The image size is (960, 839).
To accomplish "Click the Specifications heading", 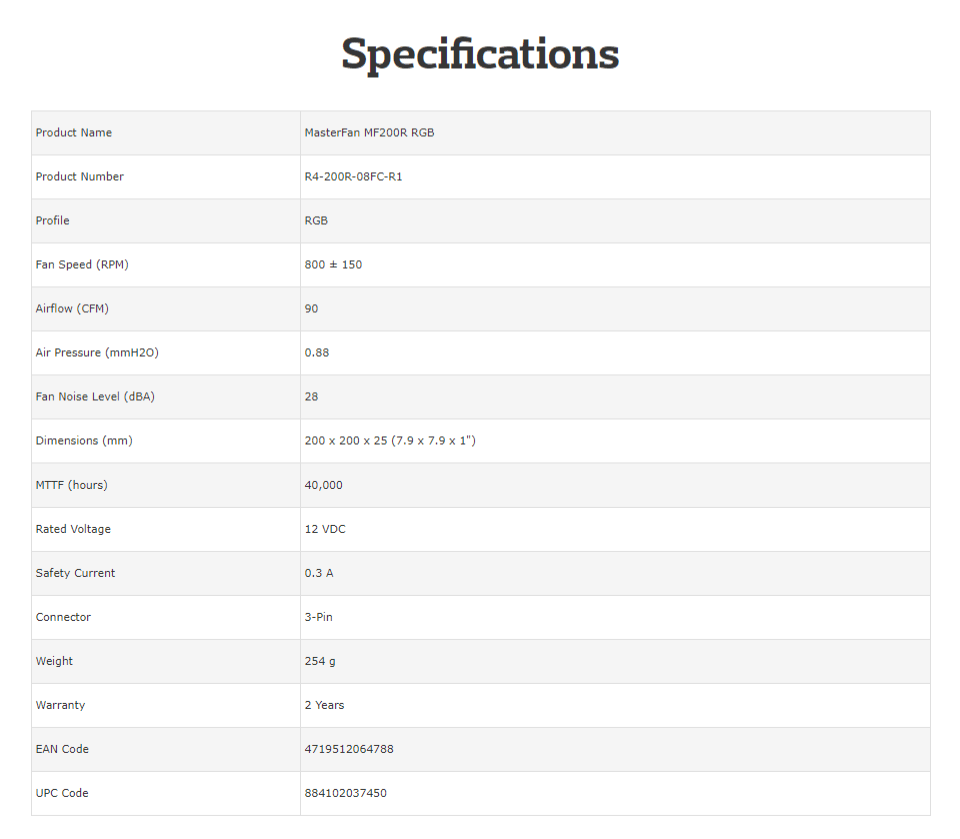I will [480, 54].
